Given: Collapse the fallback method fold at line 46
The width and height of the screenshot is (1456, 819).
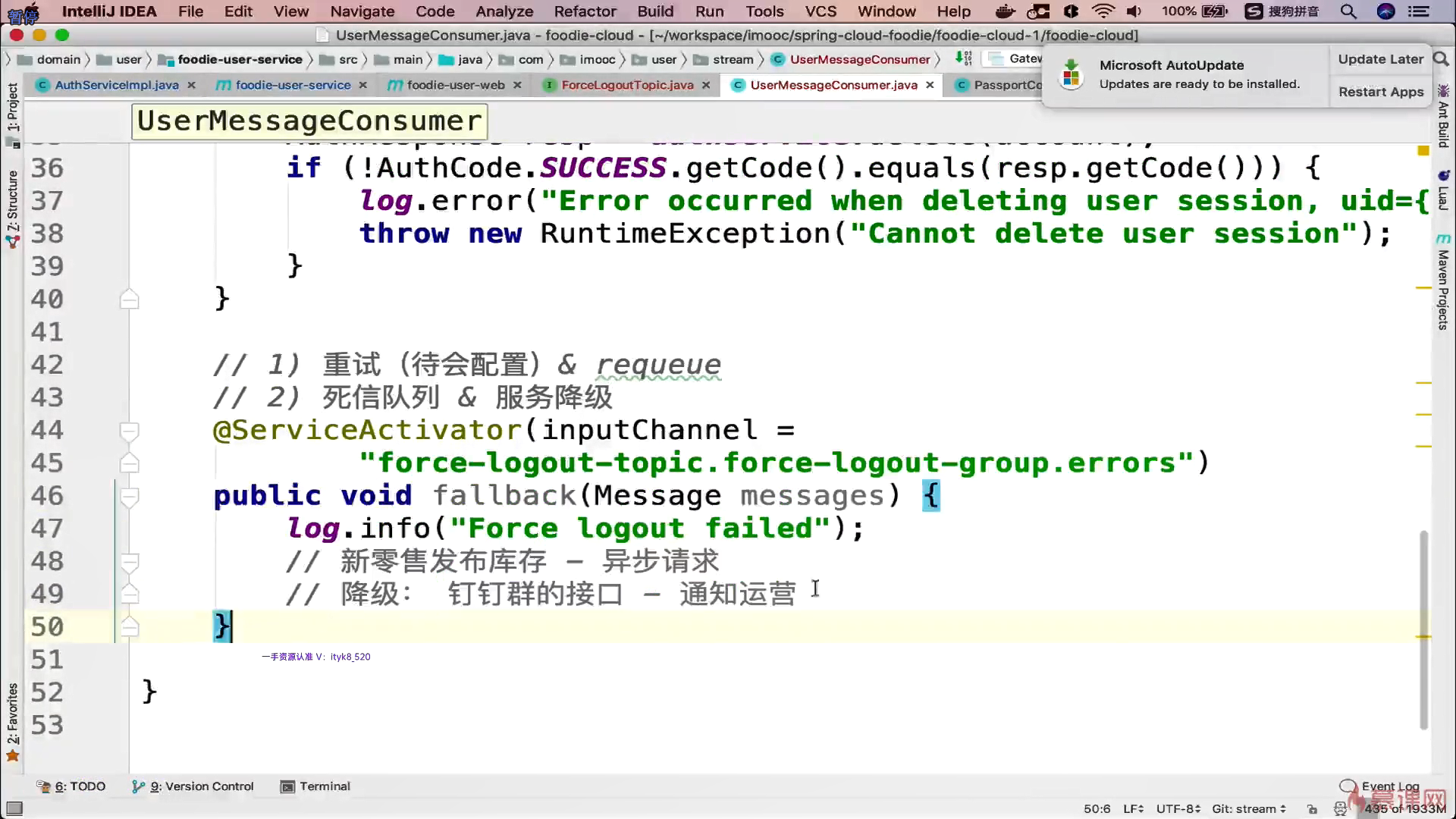Looking at the screenshot, I should click(x=129, y=496).
